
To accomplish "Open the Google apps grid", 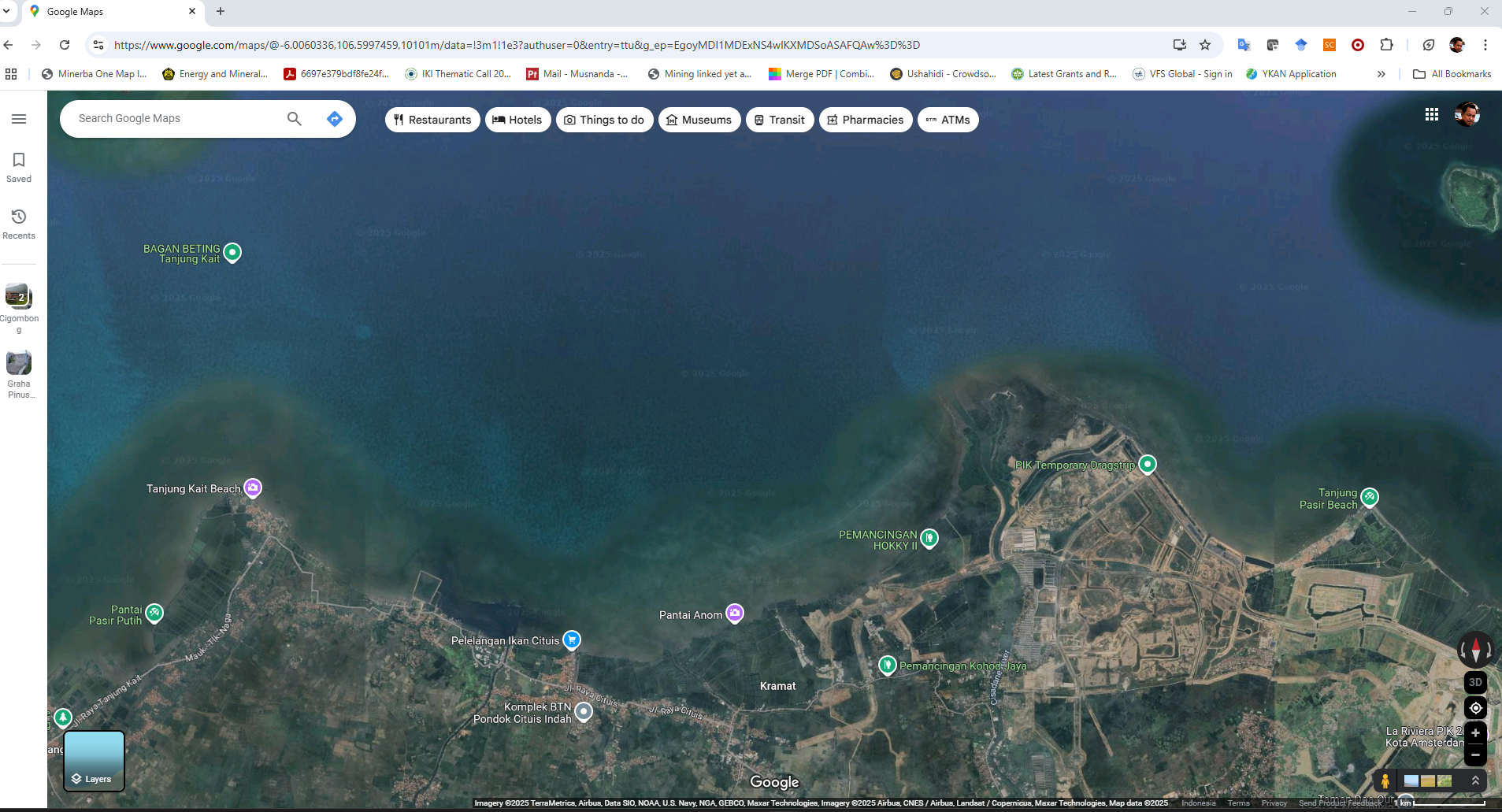I will tap(1431, 115).
